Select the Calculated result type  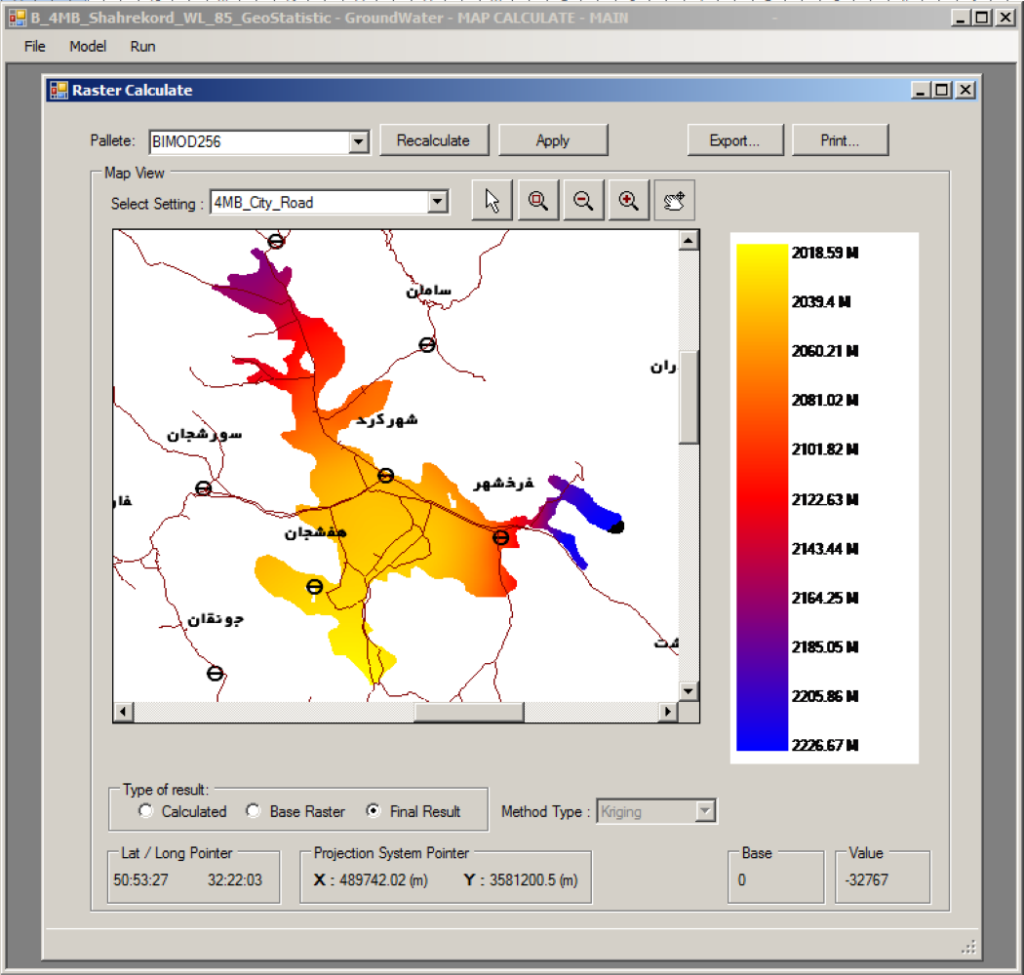[147, 811]
